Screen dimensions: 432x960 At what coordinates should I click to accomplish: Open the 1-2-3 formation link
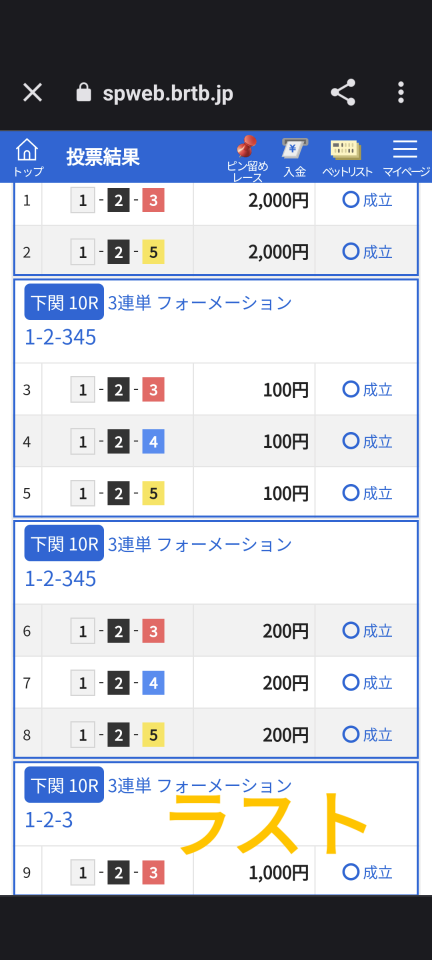[x=48, y=820]
